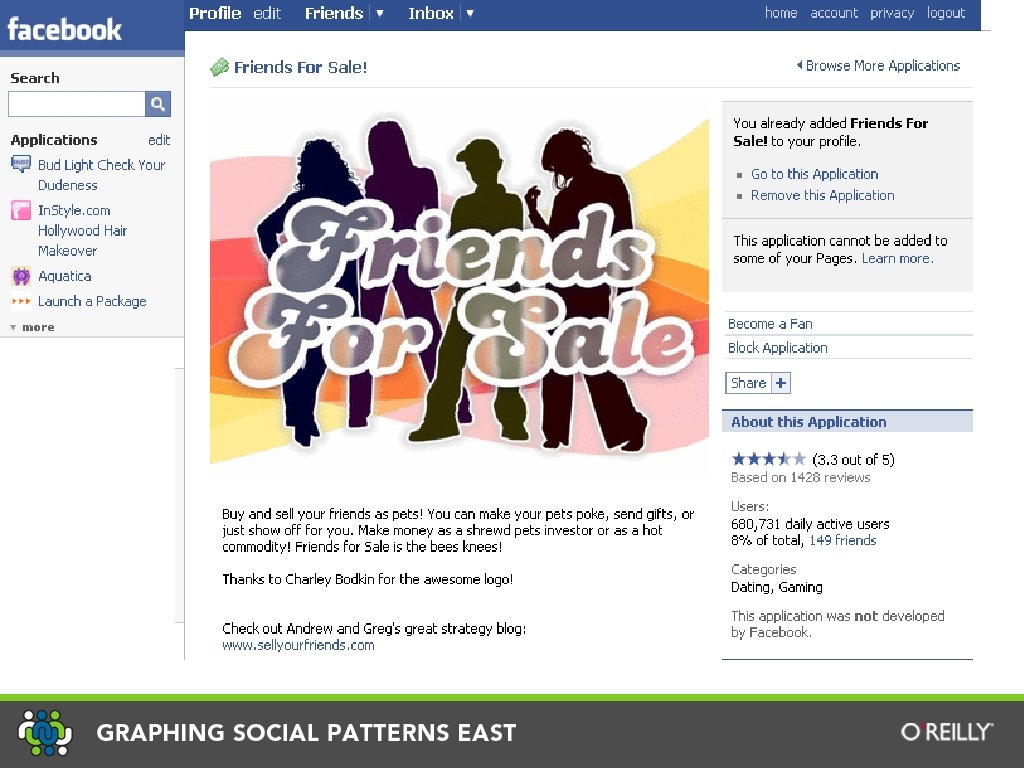Image resolution: width=1024 pixels, height=768 pixels.
Task: Click Block Application
Action: click(x=777, y=348)
